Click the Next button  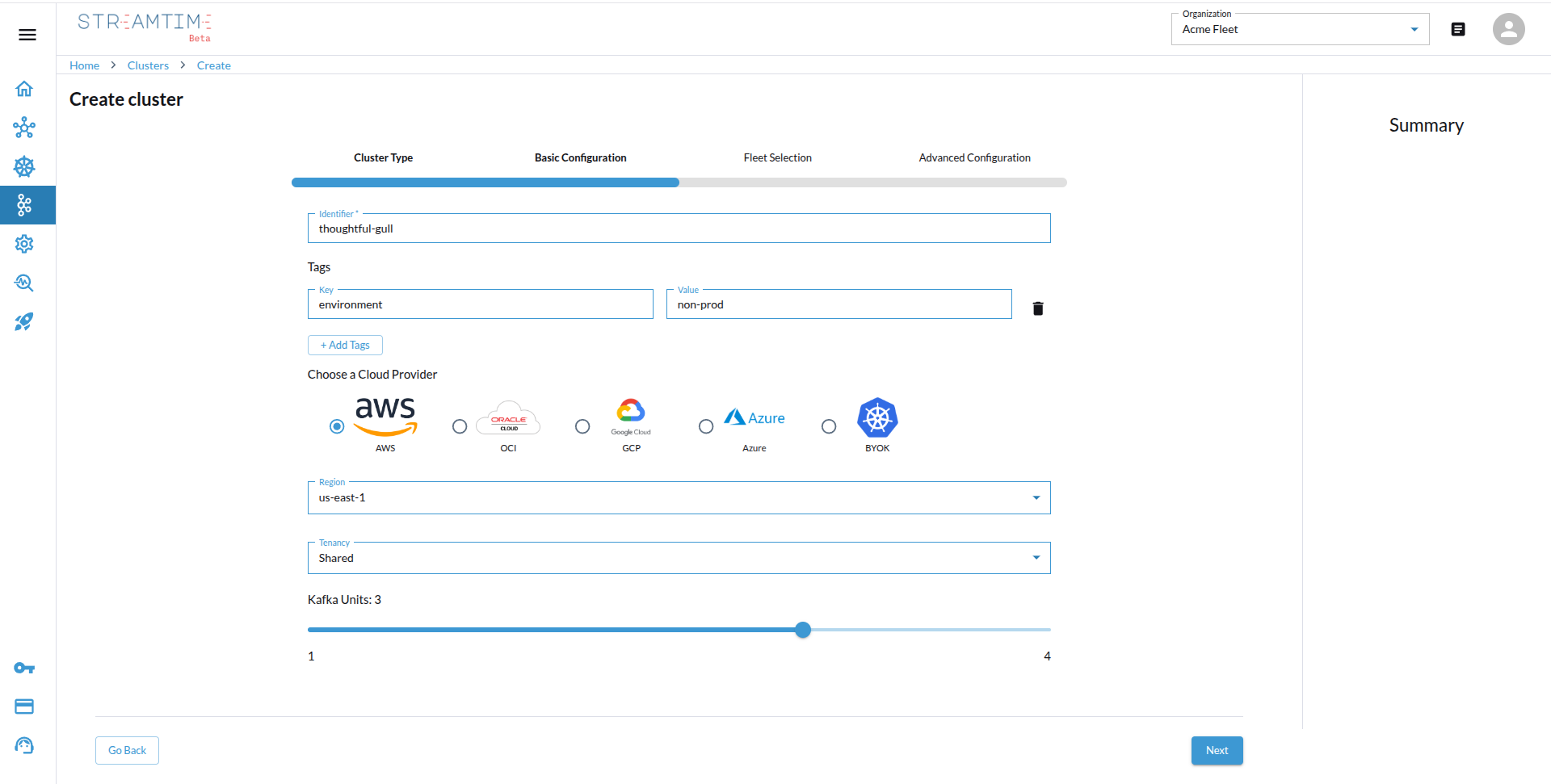pyautogui.click(x=1217, y=750)
